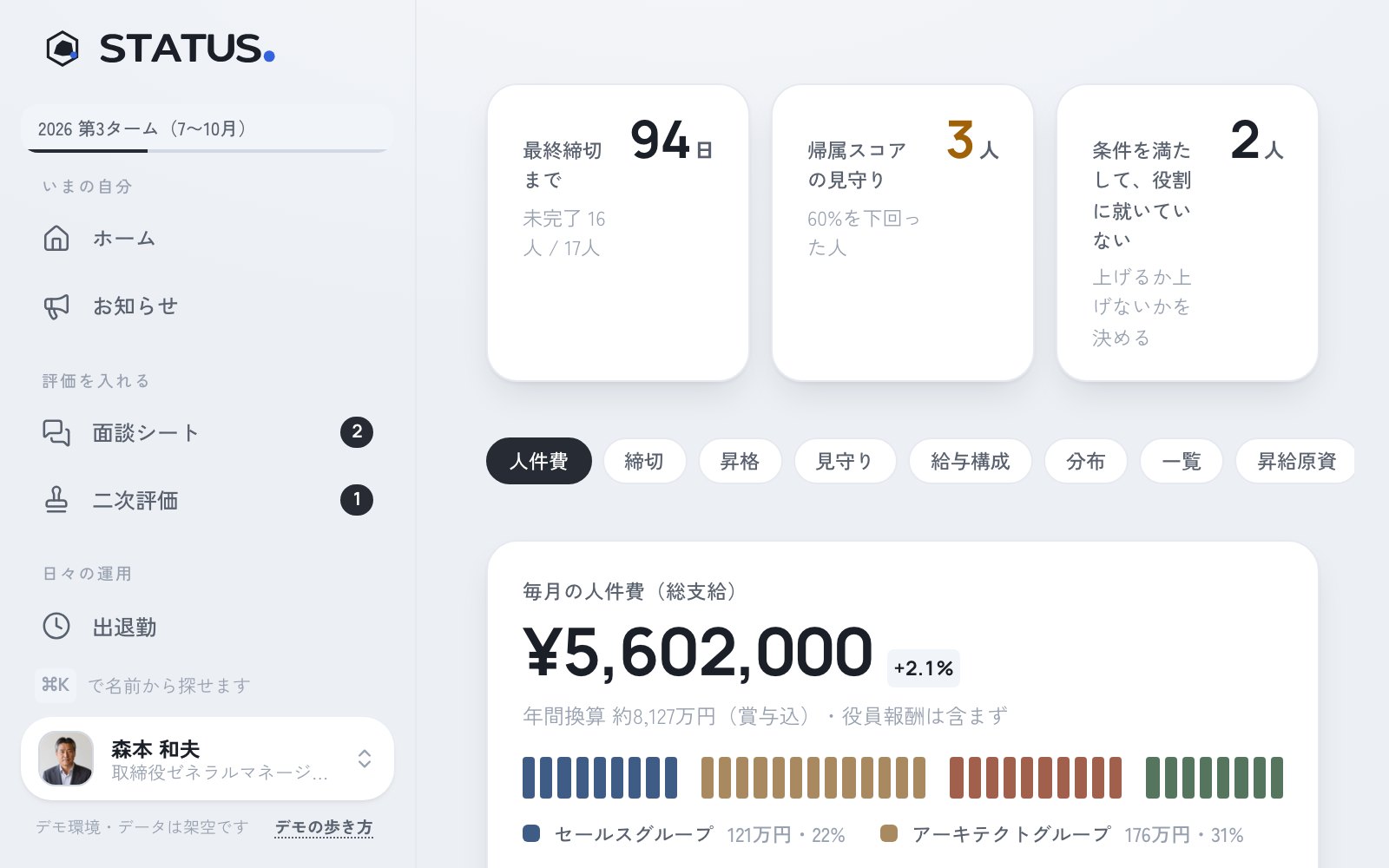Open the 2026 第3ターム period selector
The width and height of the screenshot is (1389, 868).
[x=207, y=128]
